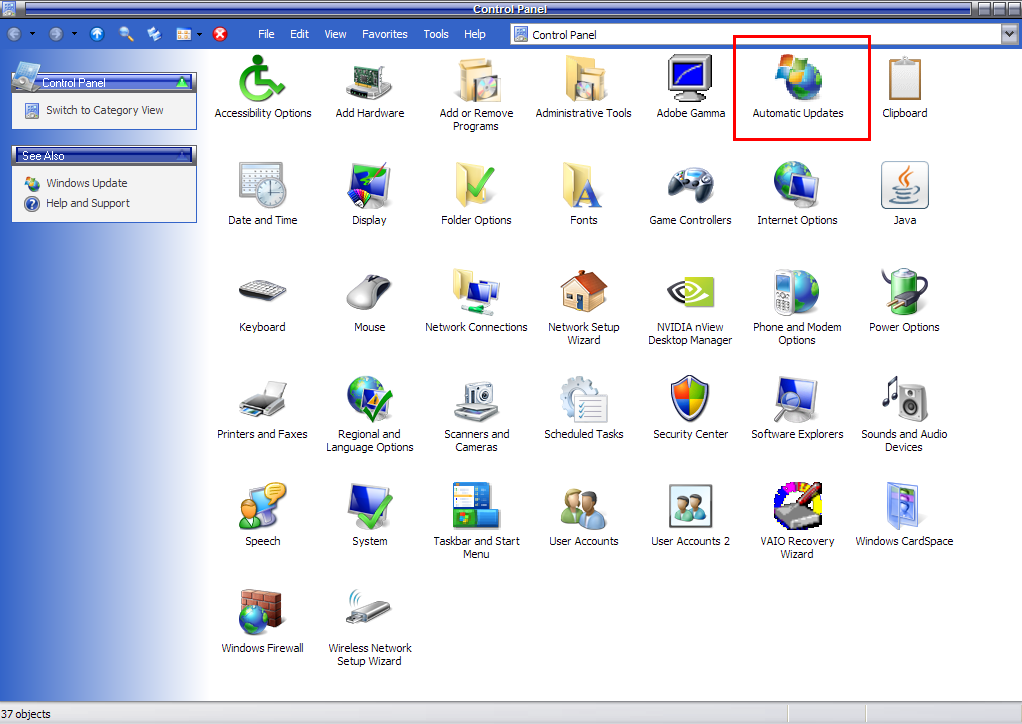Open the Internet Options icon

pyautogui.click(x=796, y=185)
